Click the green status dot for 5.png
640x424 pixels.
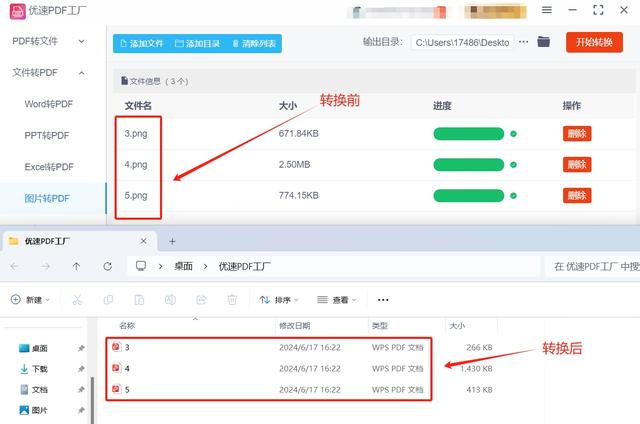513,195
